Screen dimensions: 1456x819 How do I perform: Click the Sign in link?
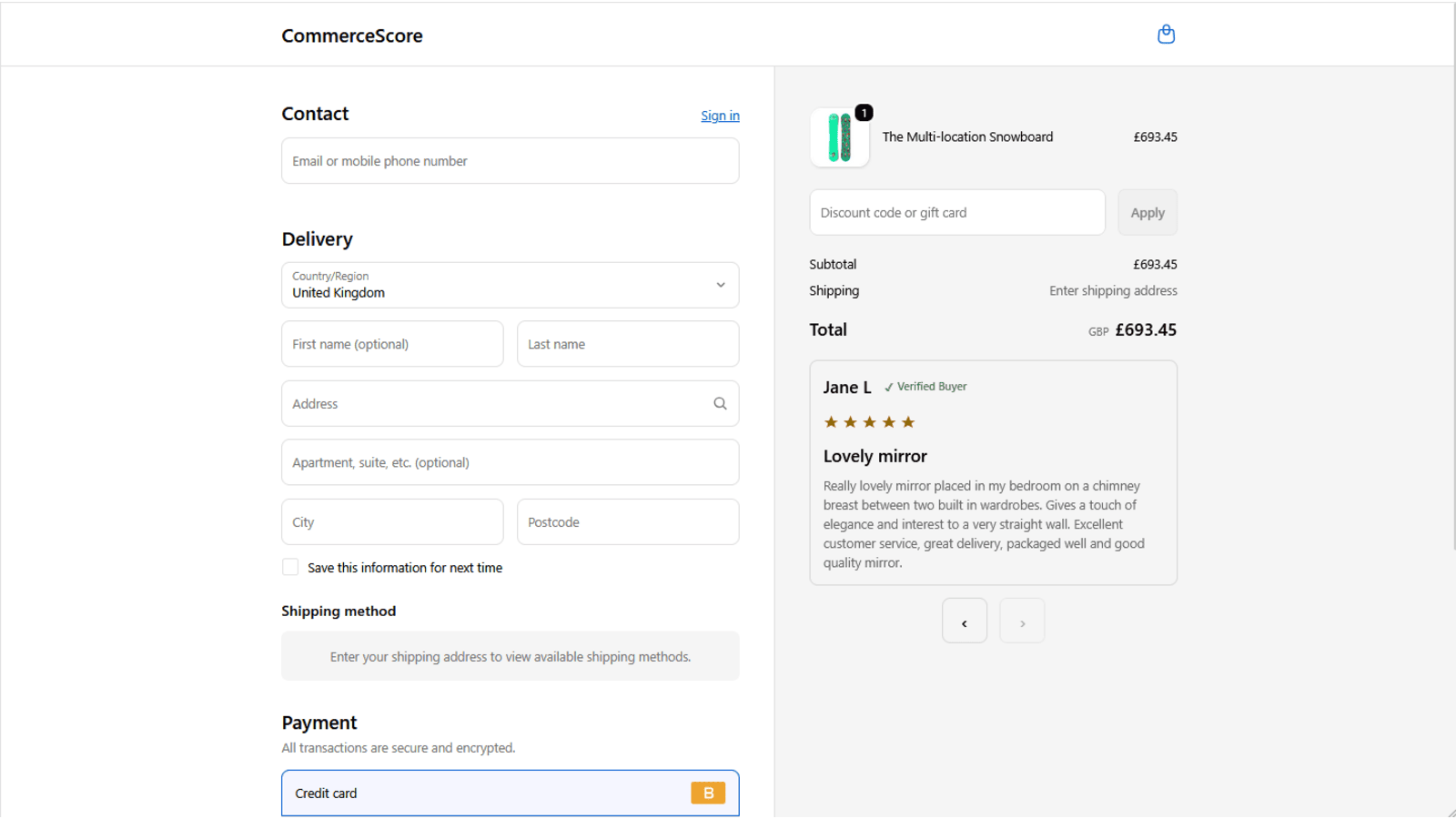pyautogui.click(x=719, y=116)
